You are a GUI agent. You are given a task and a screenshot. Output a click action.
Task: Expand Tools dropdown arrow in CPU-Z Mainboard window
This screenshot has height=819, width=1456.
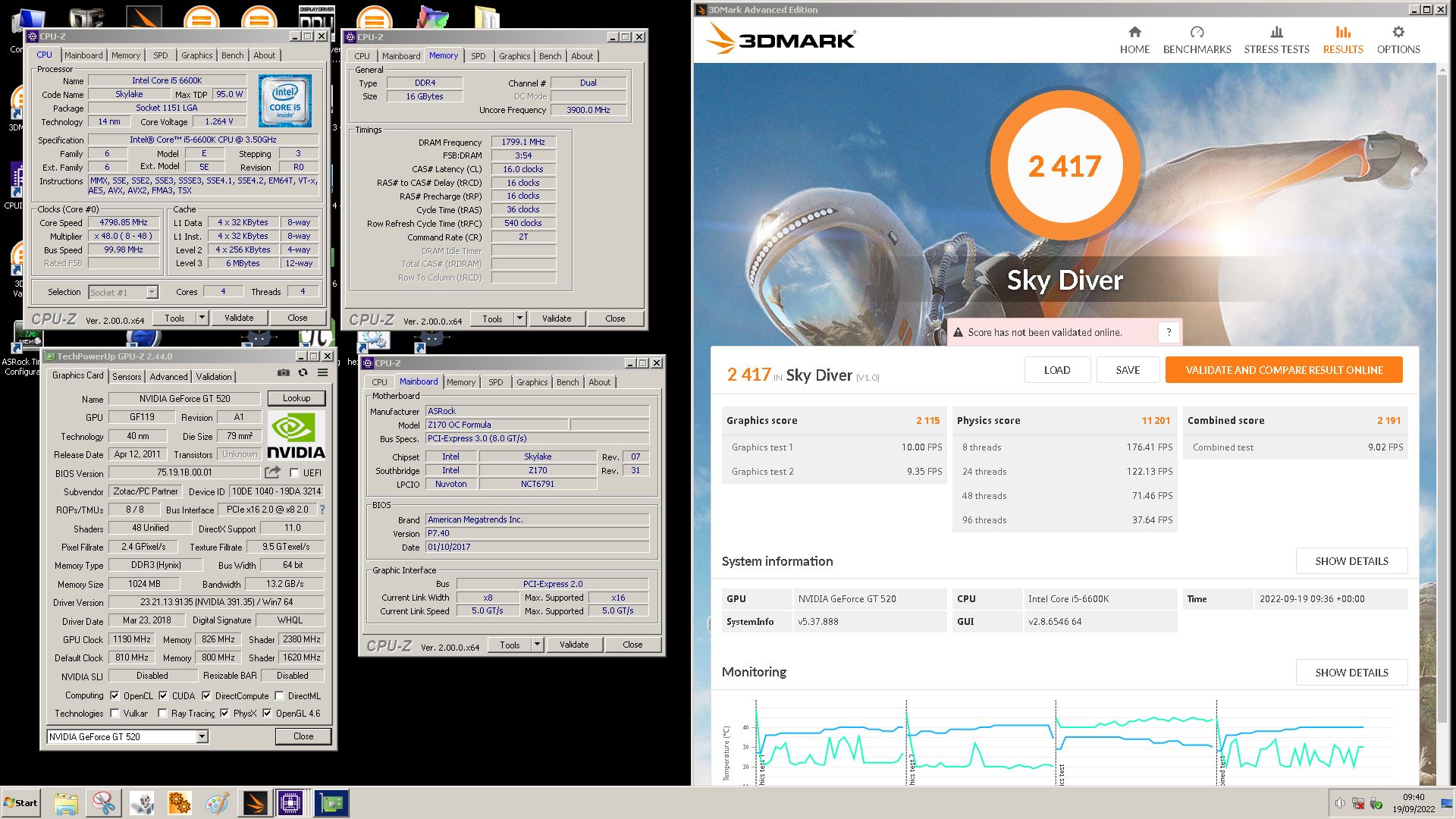537,645
